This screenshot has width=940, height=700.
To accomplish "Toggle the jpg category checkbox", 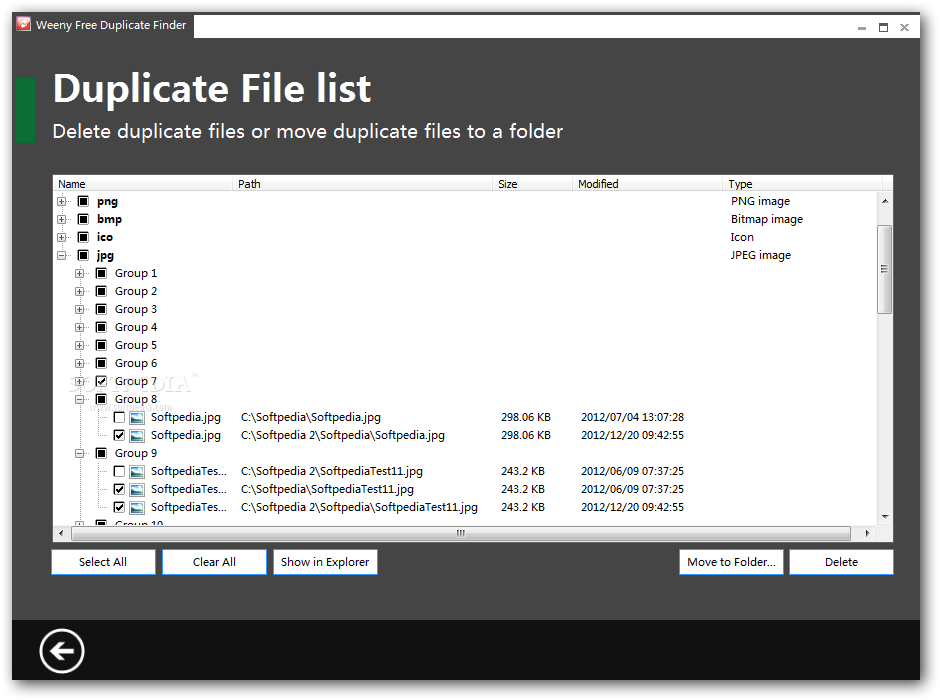I will pos(83,255).
